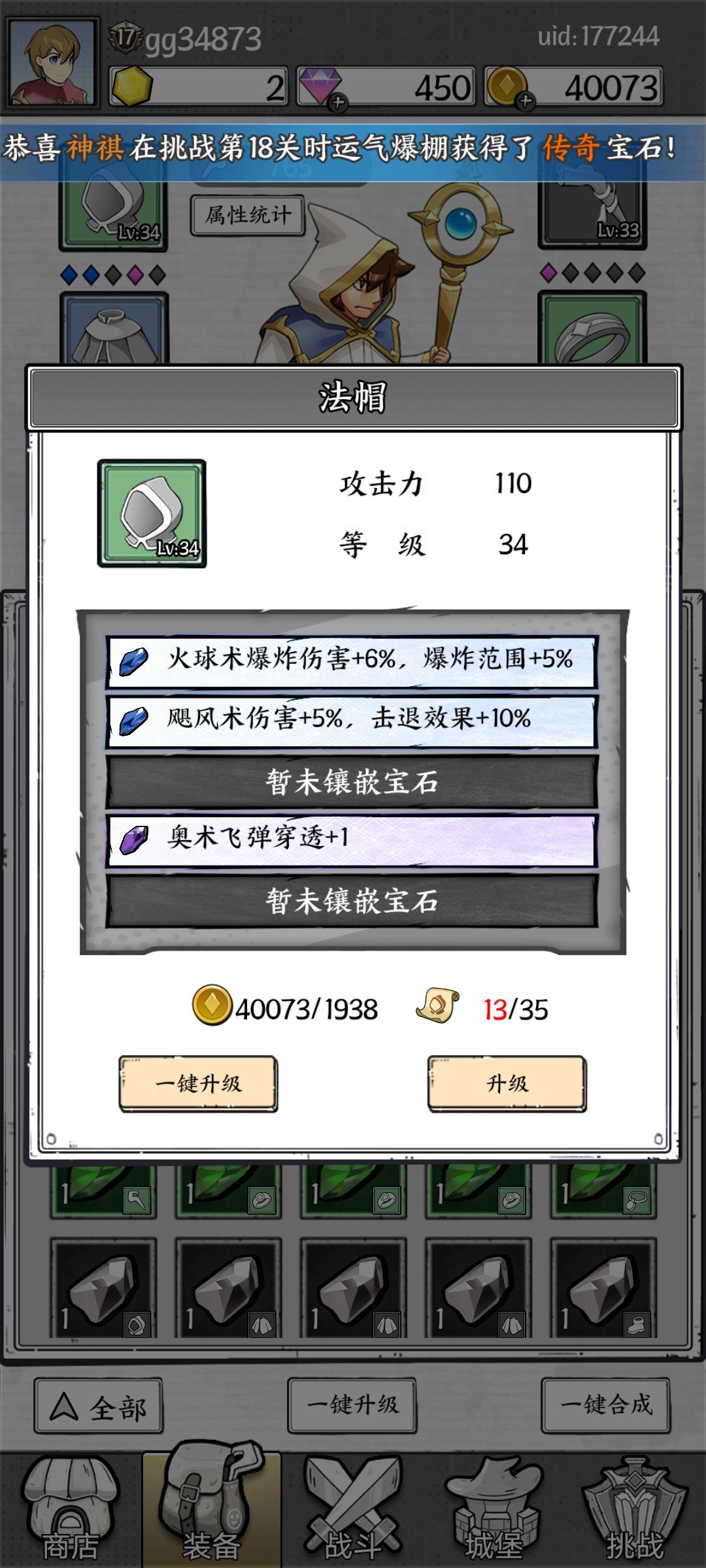Add more purple diamonds via plus icon
The width and height of the screenshot is (706, 1568).
pyautogui.click(x=338, y=102)
